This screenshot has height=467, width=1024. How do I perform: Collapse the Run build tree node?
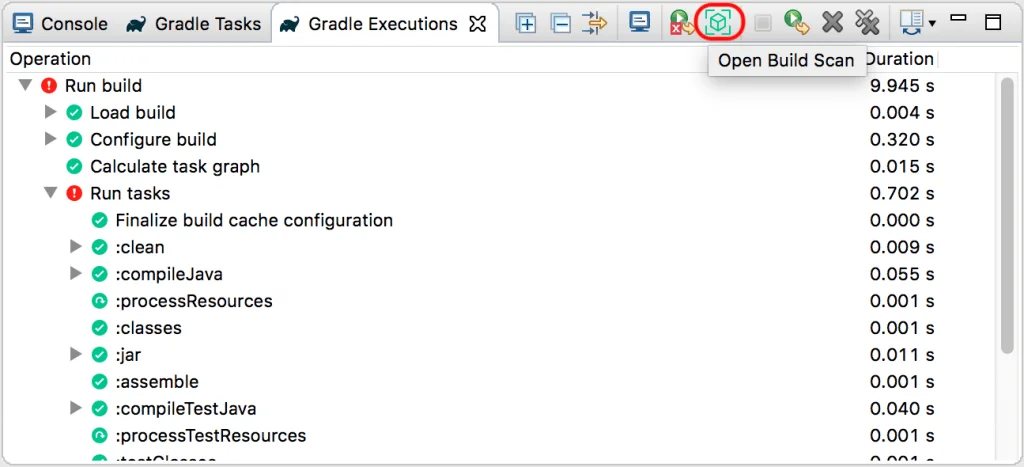coord(25,86)
